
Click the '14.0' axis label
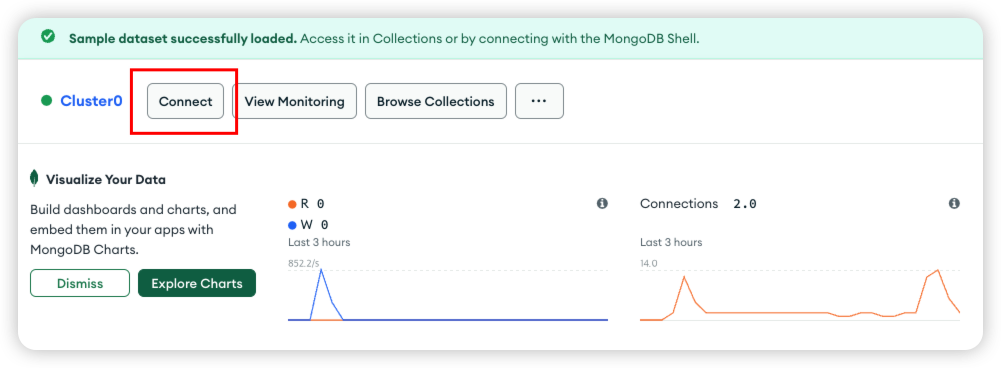pos(649,263)
